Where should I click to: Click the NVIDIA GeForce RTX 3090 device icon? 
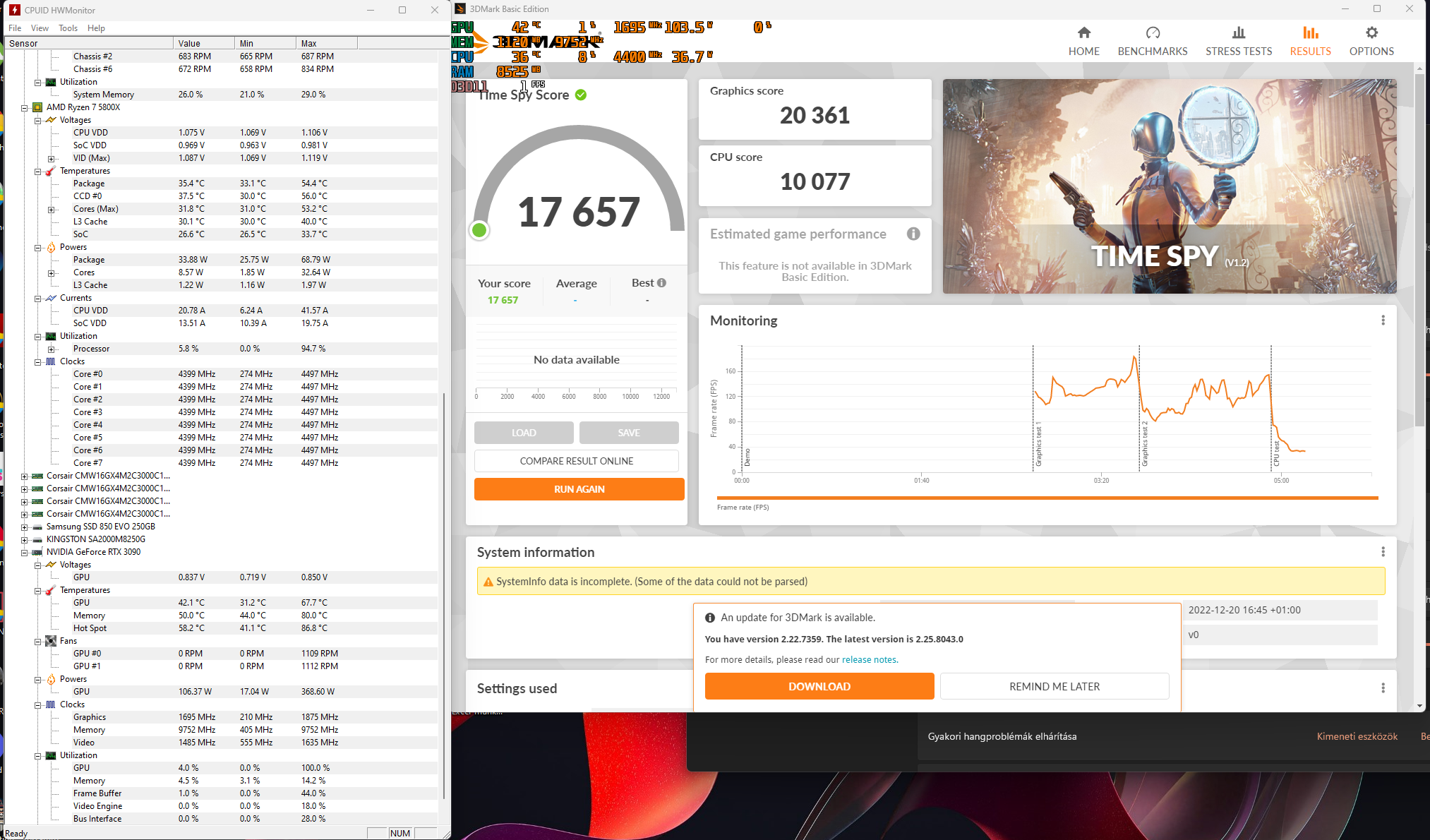coord(37,552)
